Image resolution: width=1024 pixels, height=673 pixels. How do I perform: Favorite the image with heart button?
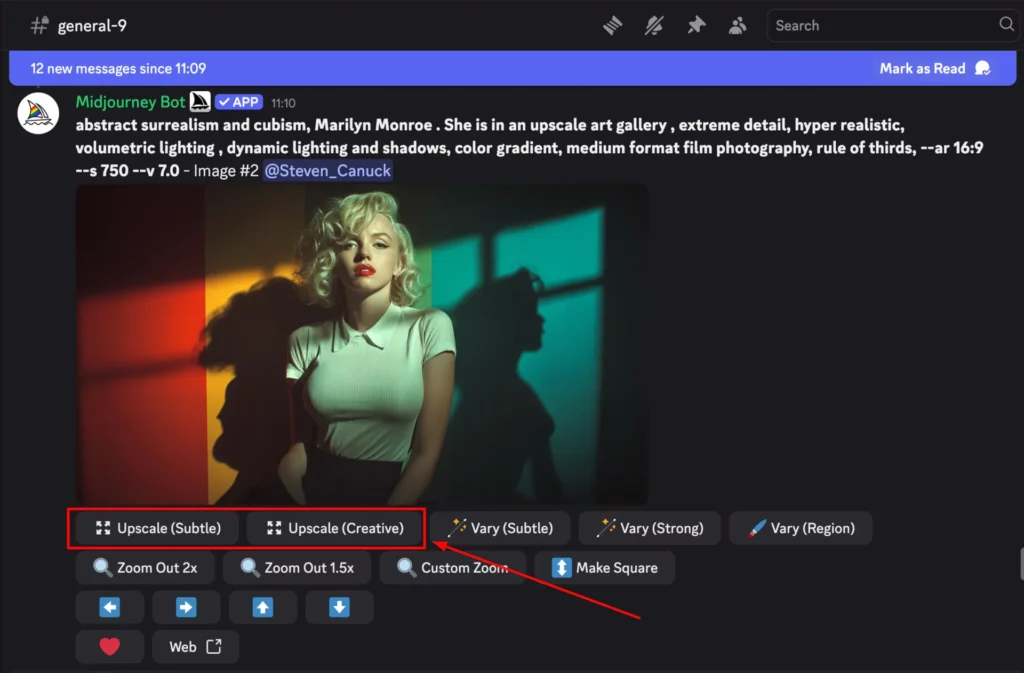click(x=110, y=647)
